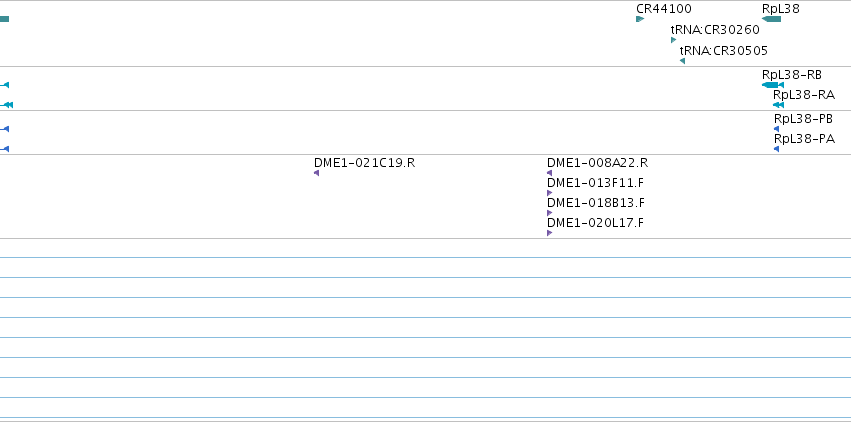Select the RpL38 gene label
Viewport: 851px width, 422px height.
(780, 9)
